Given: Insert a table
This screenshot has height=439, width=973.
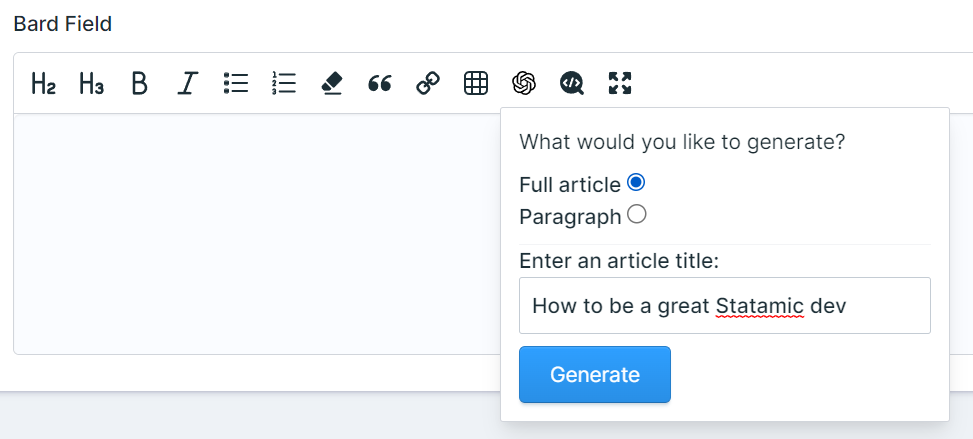Looking at the screenshot, I should click(476, 83).
